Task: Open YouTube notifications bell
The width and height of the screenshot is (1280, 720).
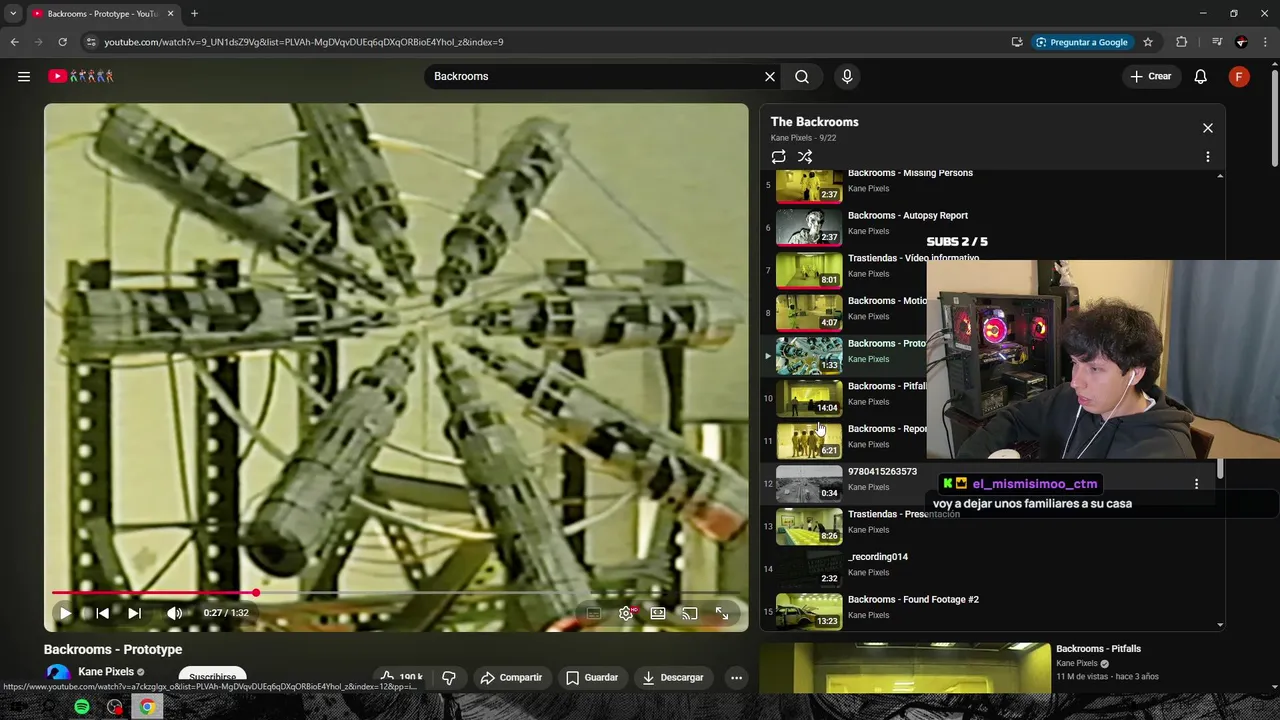Action: 1201,76
